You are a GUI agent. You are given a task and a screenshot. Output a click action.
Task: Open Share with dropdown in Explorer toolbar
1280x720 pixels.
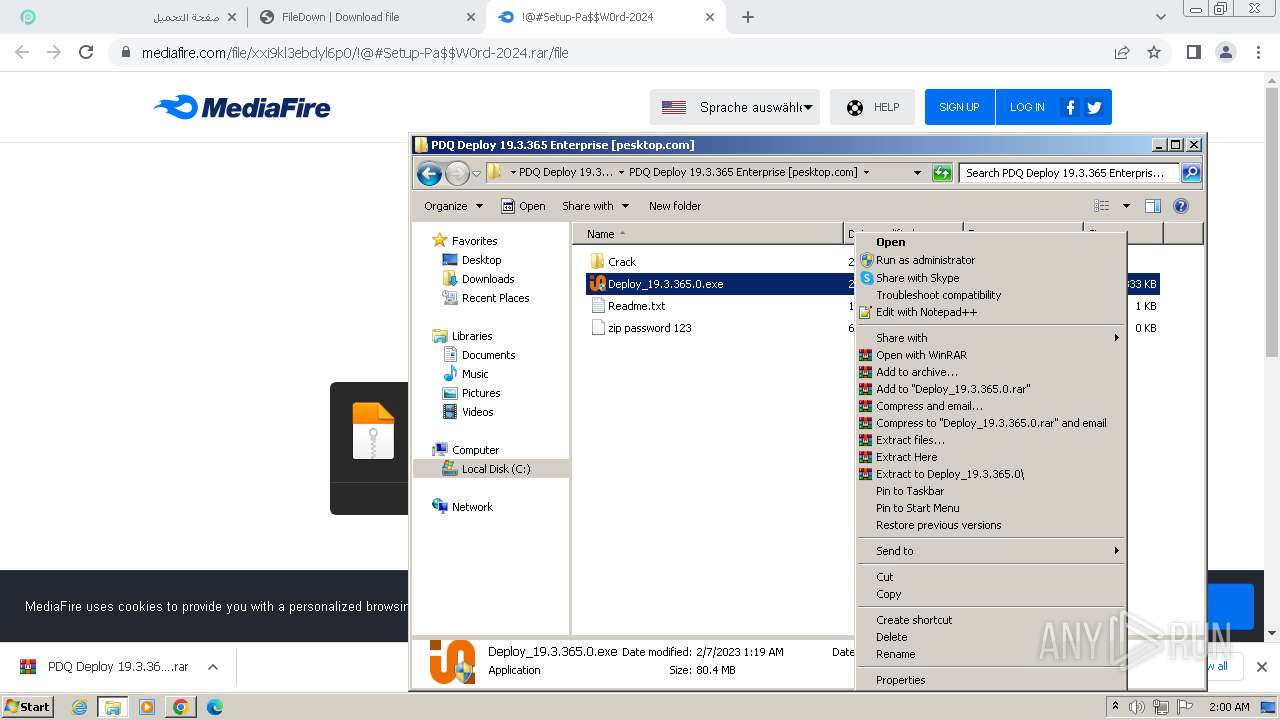pos(595,206)
